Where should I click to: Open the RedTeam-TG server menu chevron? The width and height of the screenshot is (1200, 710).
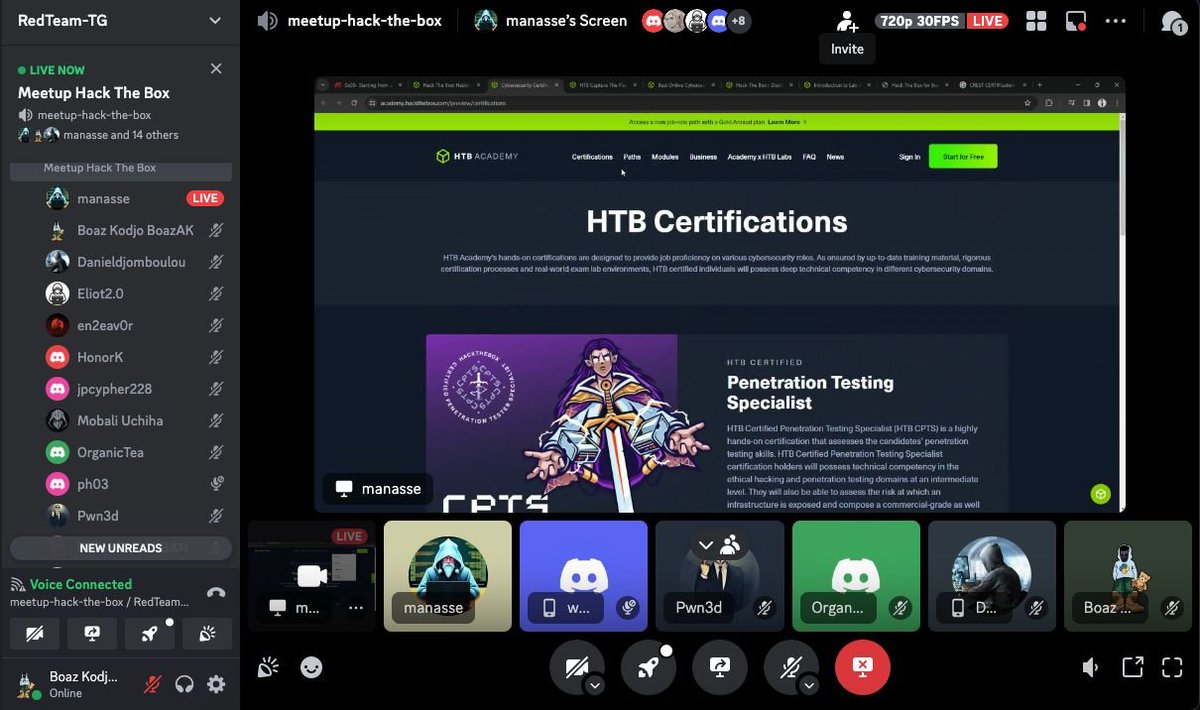coord(215,21)
